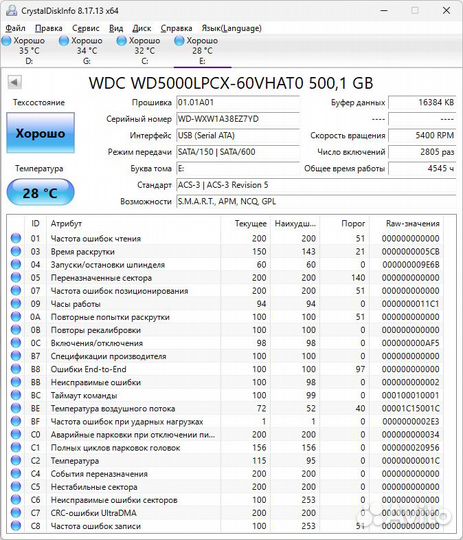Viewport: 463px width, 540px height.
Task: Click status icon for 09 Часы работы
Action: coord(16,303)
